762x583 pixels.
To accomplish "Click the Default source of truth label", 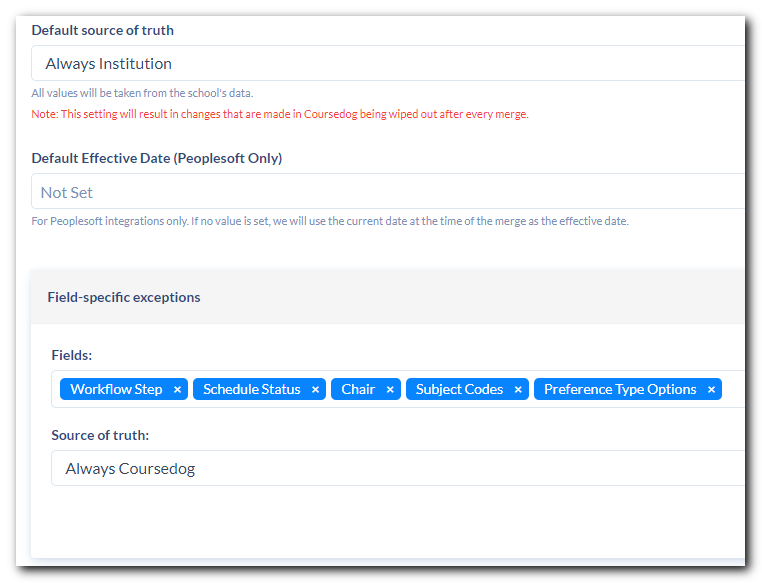I will tap(103, 31).
